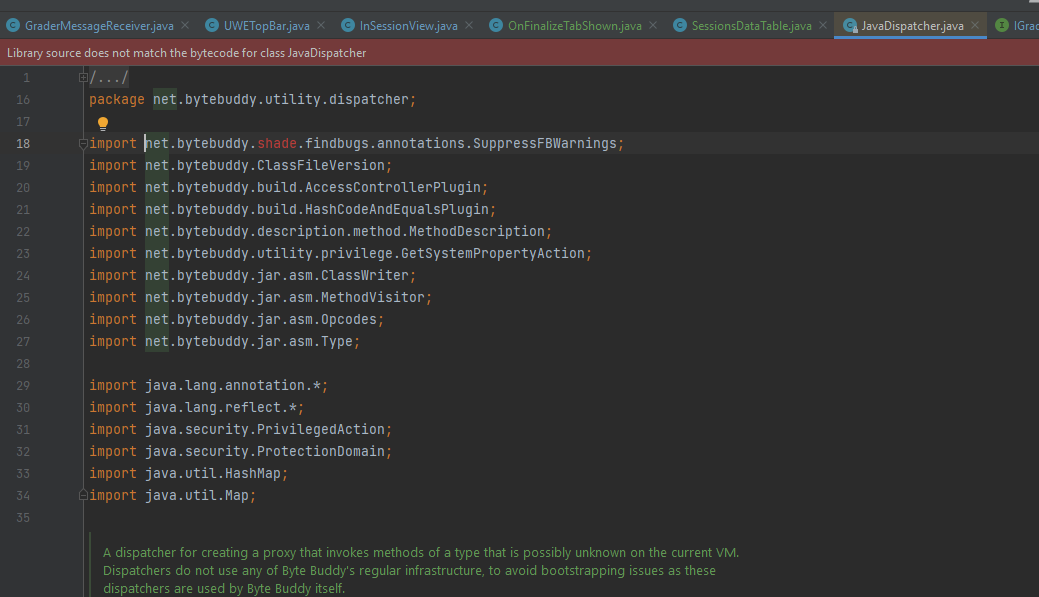The width and height of the screenshot is (1039, 597).
Task: Place the caret on the SuppressFBWarnings import line
Action: coord(400,143)
